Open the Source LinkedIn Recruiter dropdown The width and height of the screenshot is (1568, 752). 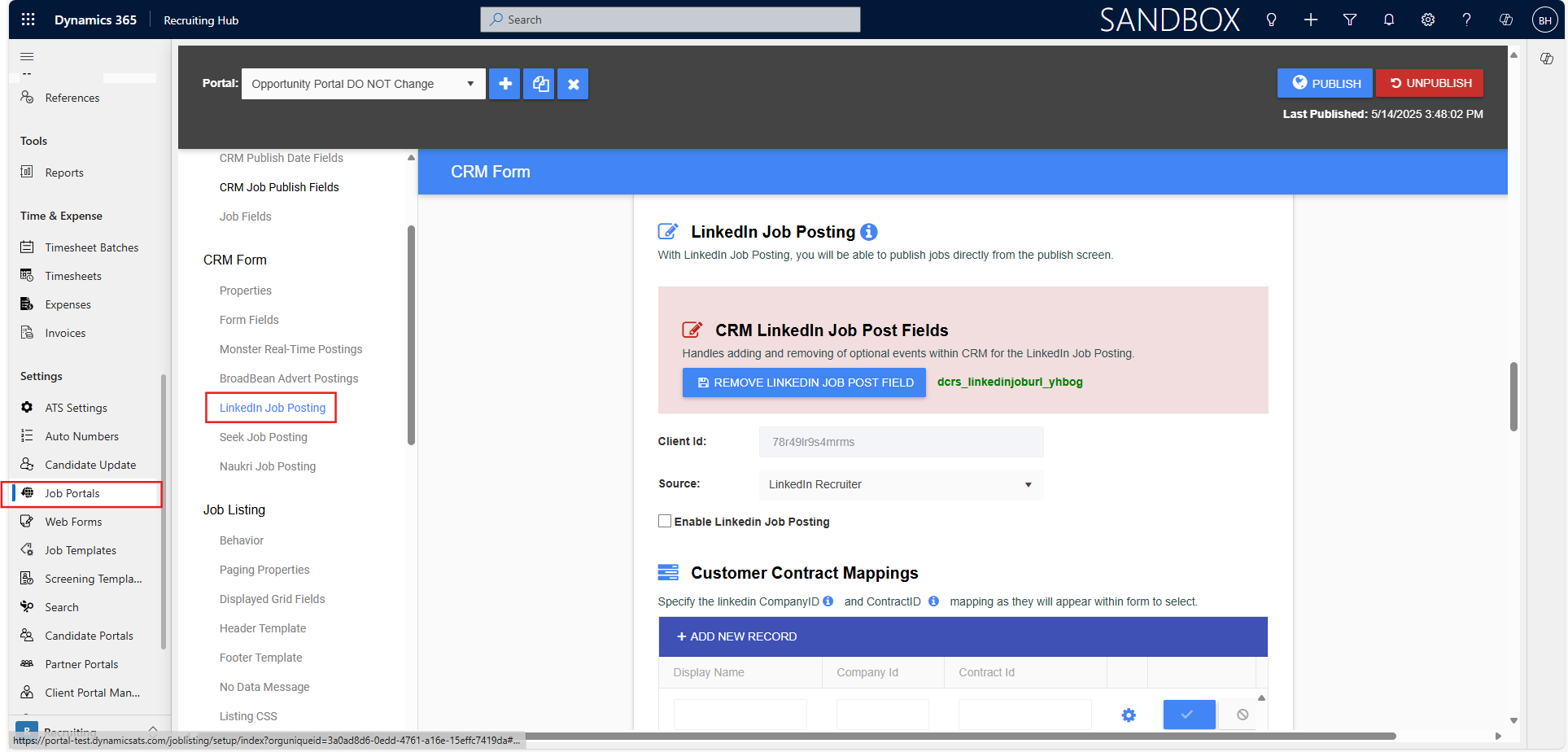click(901, 484)
